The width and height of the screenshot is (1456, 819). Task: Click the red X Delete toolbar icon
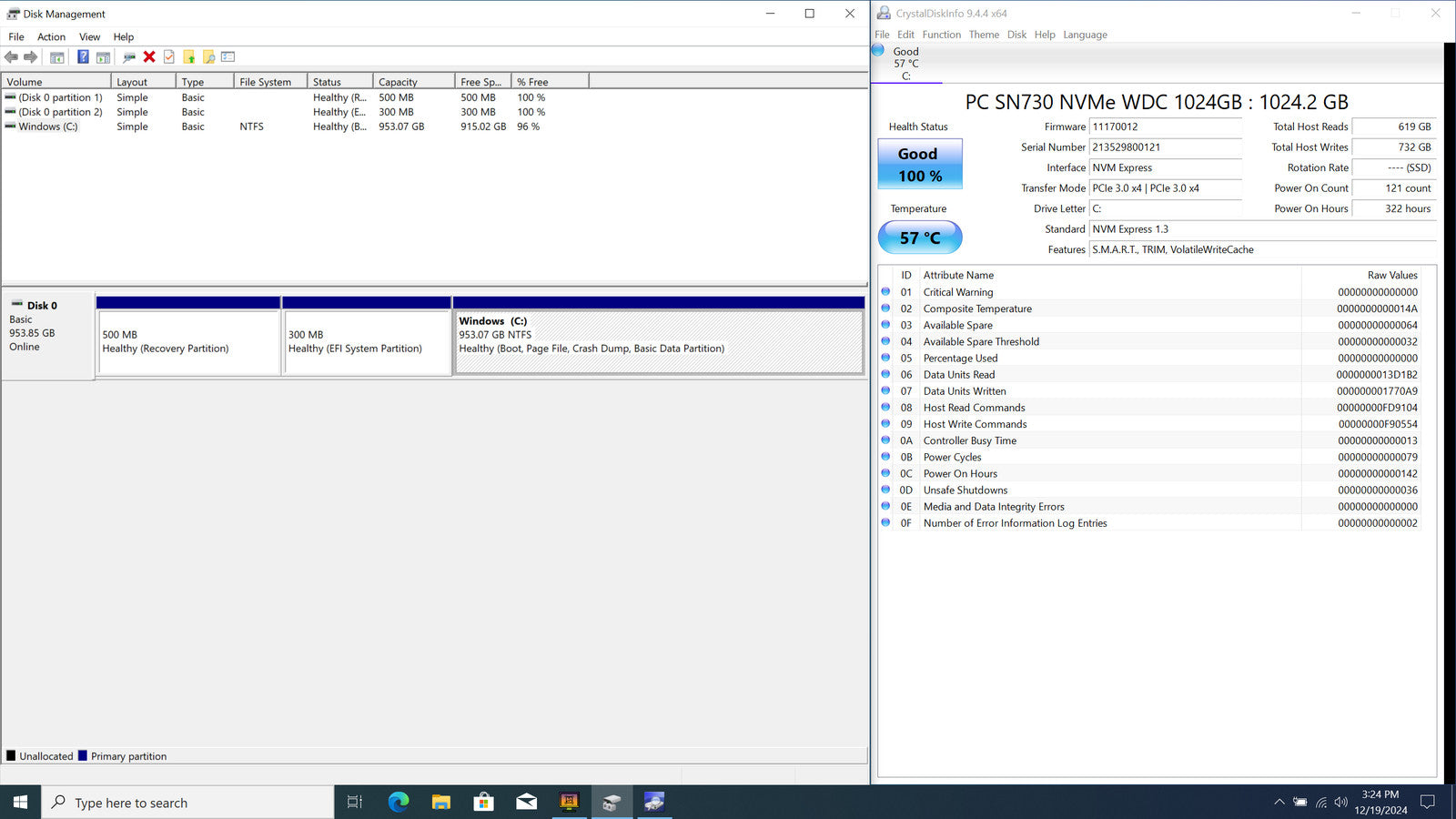(149, 57)
